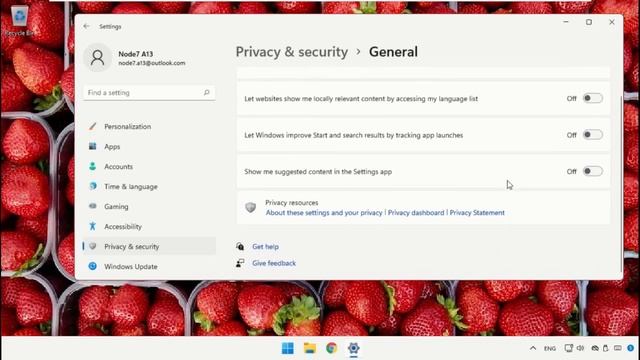This screenshot has height=360, width=640.
Task: Click the display tray icon beside ENG
Action: pyautogui.click(x=569, y=348)
